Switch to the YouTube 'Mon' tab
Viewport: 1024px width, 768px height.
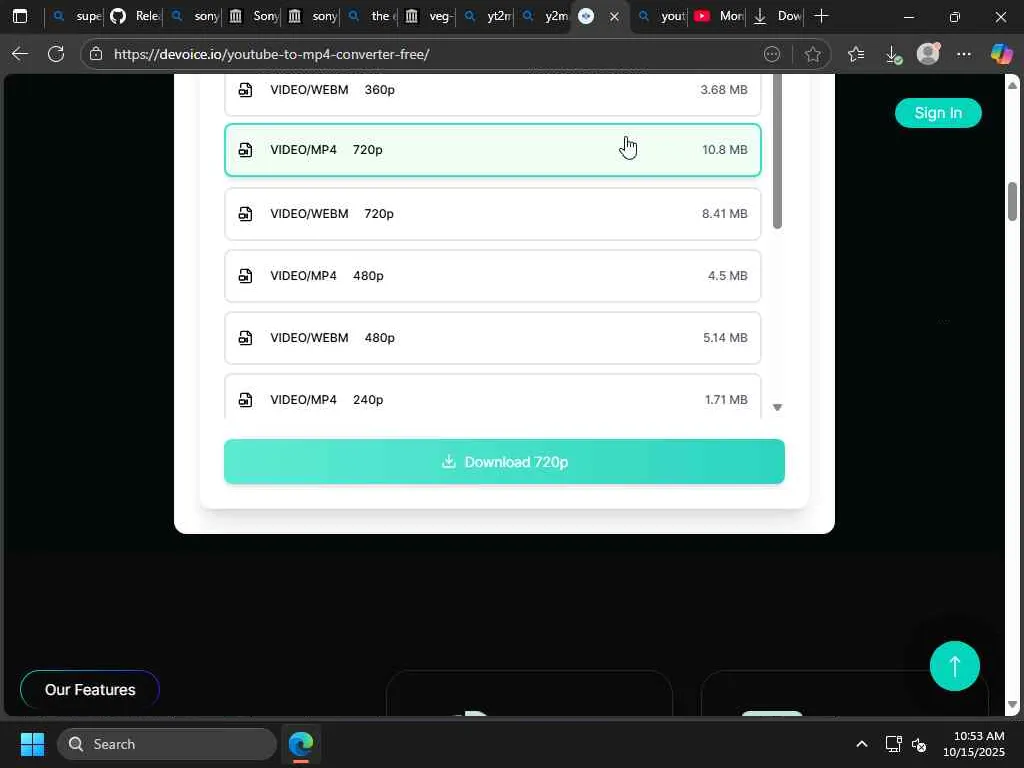[x=718, y=16]
